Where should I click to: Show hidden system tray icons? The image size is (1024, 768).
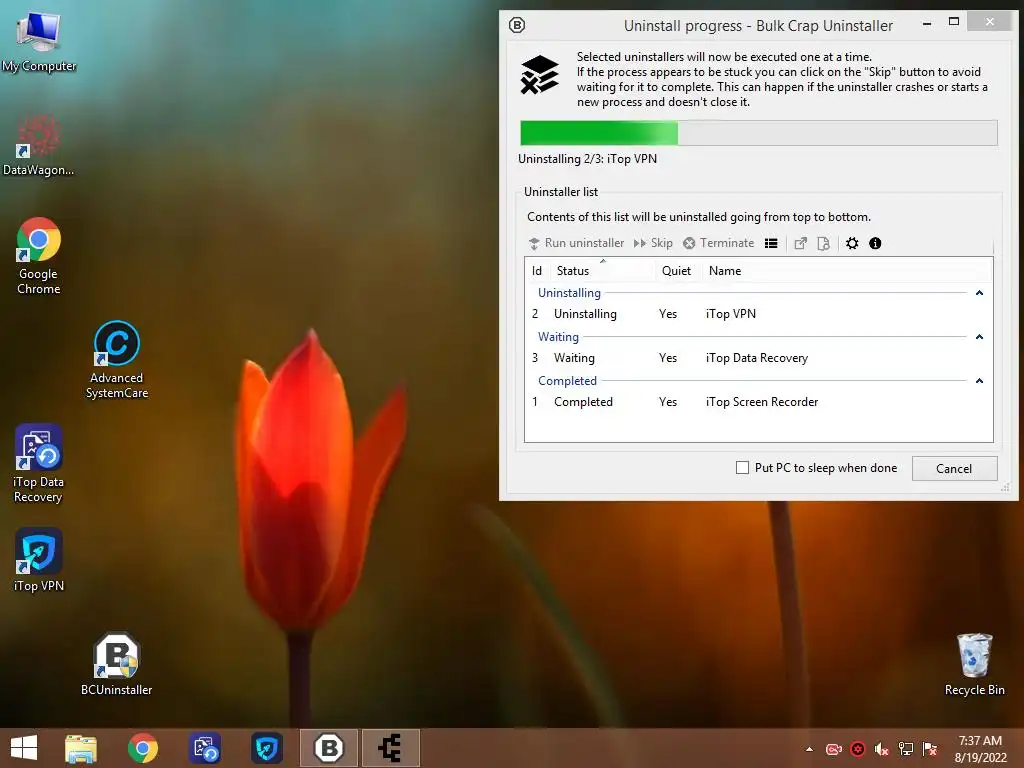click(810, 749)
